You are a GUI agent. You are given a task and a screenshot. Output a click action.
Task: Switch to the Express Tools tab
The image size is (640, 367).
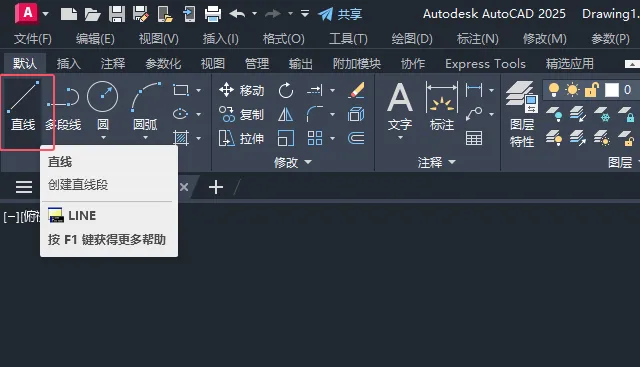pos(485,64)
